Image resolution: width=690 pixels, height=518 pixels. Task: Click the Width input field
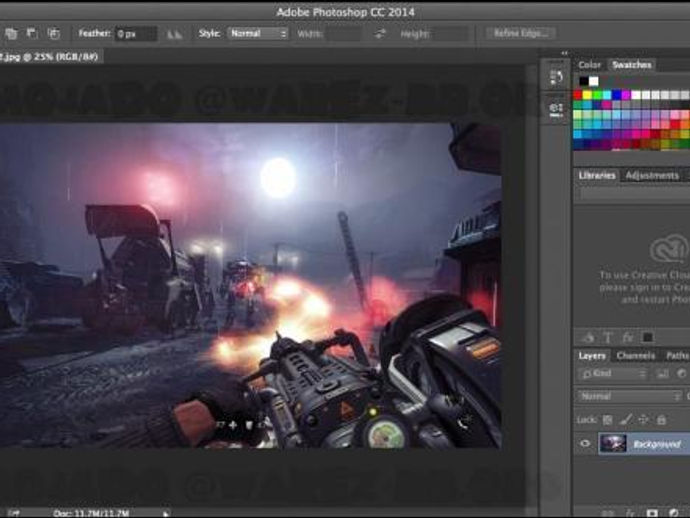[x=344, y=34]
